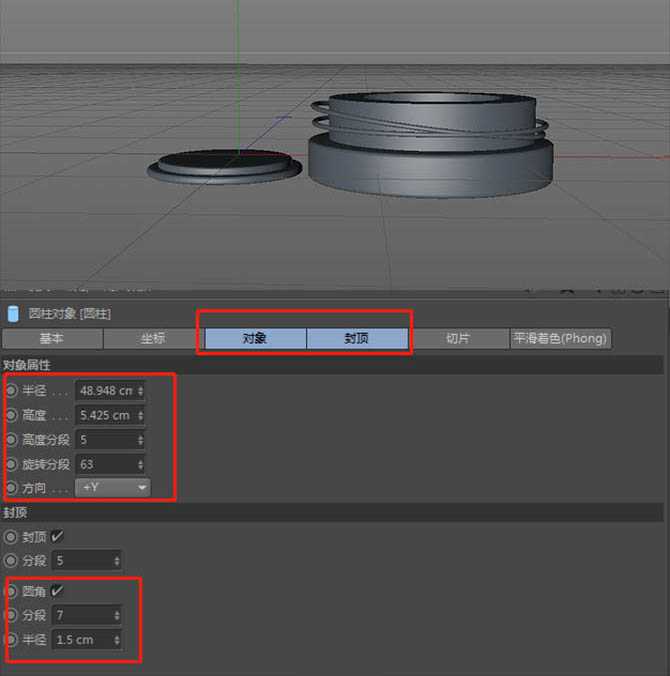Click stepper arrows on 半径 48.948 cm field
The image size is (670, 676).
coord(140,390)
